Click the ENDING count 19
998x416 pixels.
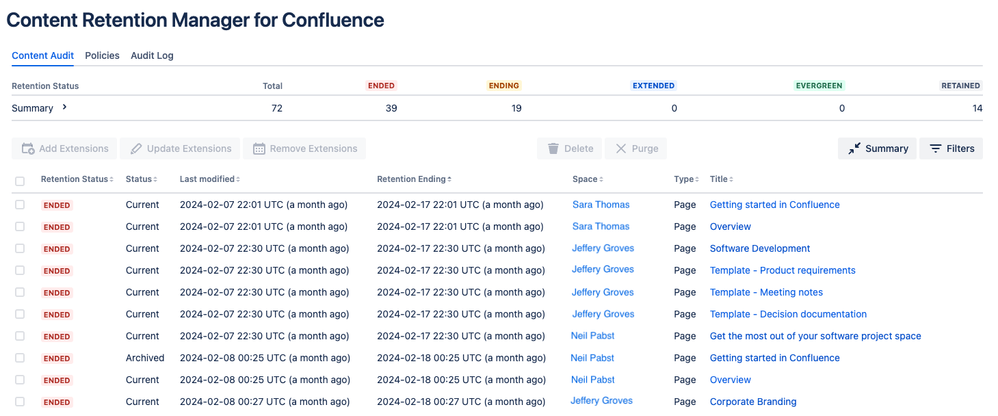516,109
